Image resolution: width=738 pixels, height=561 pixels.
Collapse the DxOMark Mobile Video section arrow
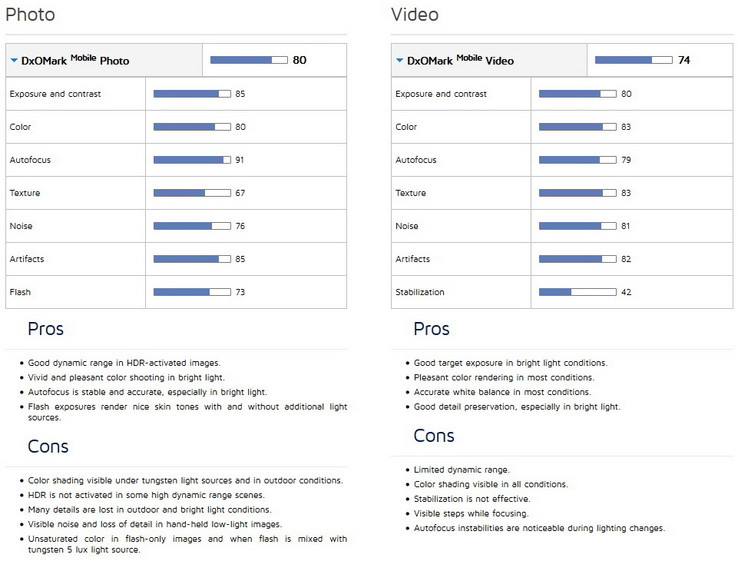tap(400, 61)
